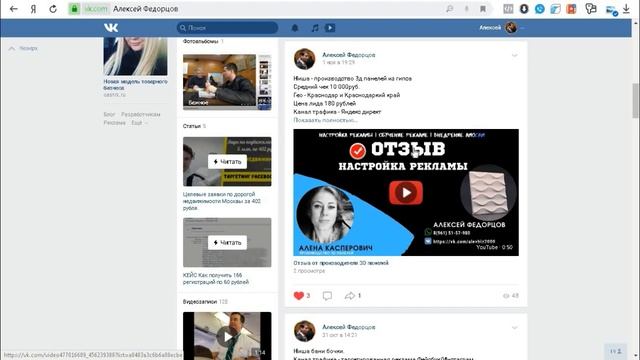
Task: Click Читать on the Москва real-estate article
Action: coord(227,162)
